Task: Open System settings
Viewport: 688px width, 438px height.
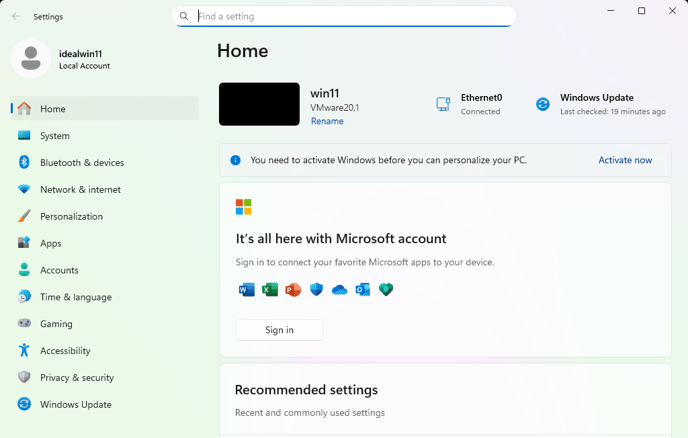Action: [x=105, y=135]
